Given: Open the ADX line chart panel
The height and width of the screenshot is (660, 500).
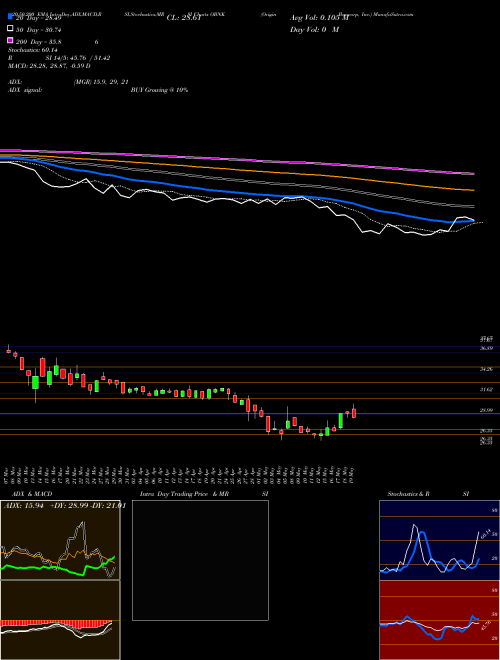Looking at the screenshot, I should (x=60, y=540).
